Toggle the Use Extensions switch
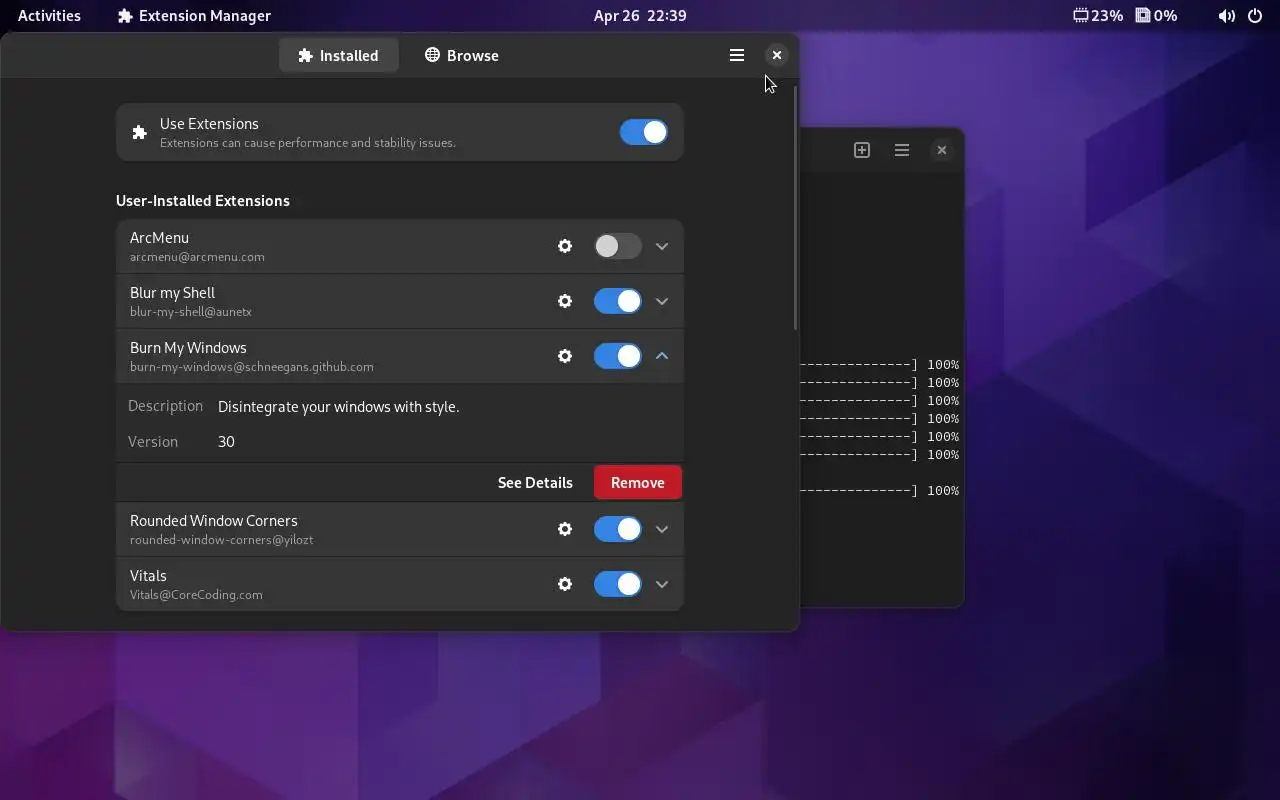This screenshot has width=1280, height=800. [643, 132]
